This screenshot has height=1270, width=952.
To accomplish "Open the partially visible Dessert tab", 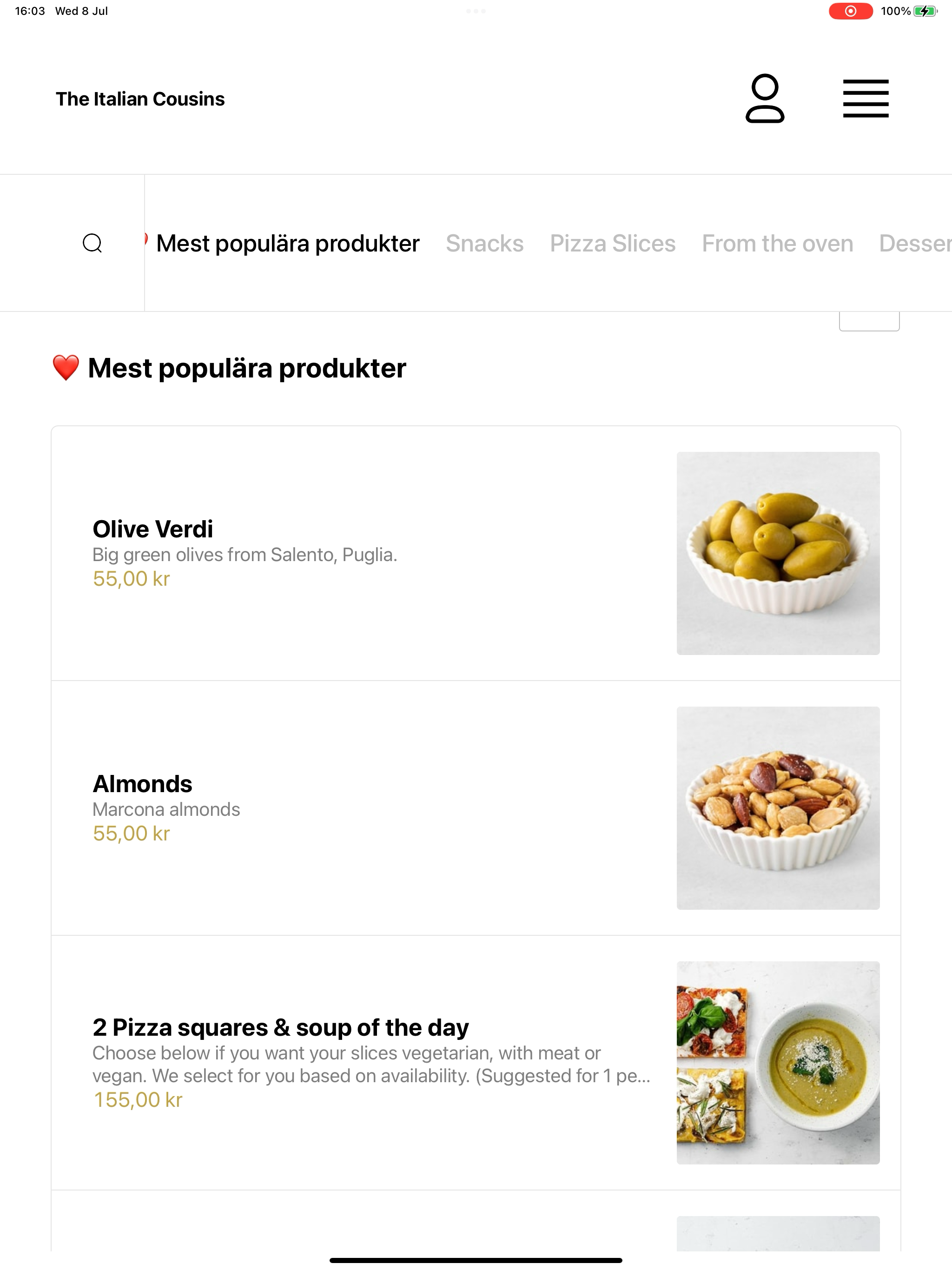I will click(915, 244).
